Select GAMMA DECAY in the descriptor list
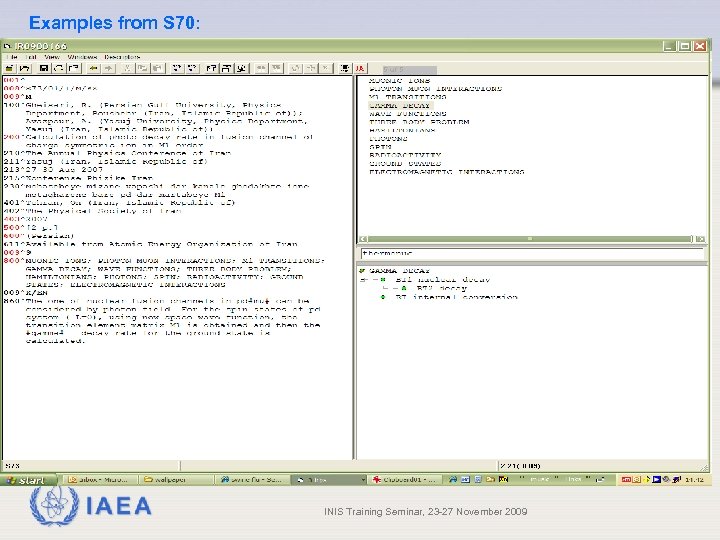Screen dimensions: 720x540 point(399,106)
